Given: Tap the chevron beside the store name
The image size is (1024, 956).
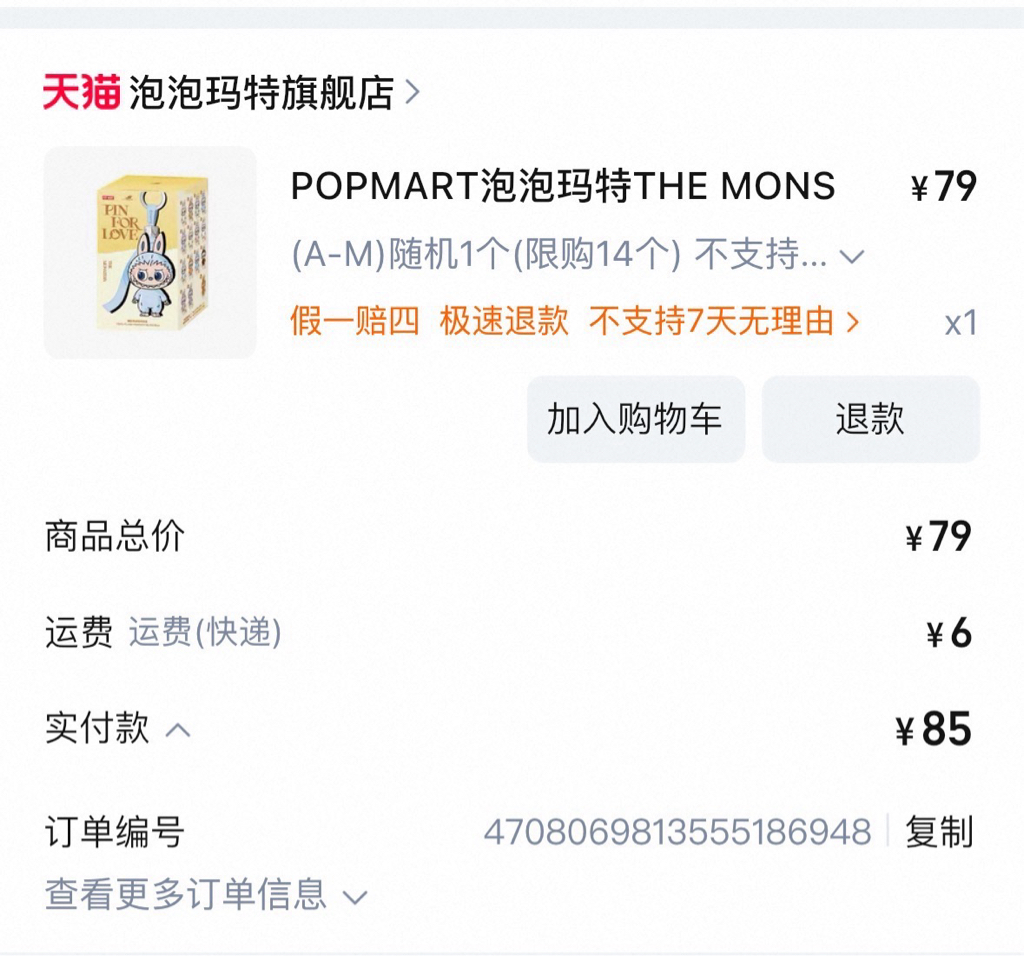Looking at the screenshot, I should click(412, 92).
